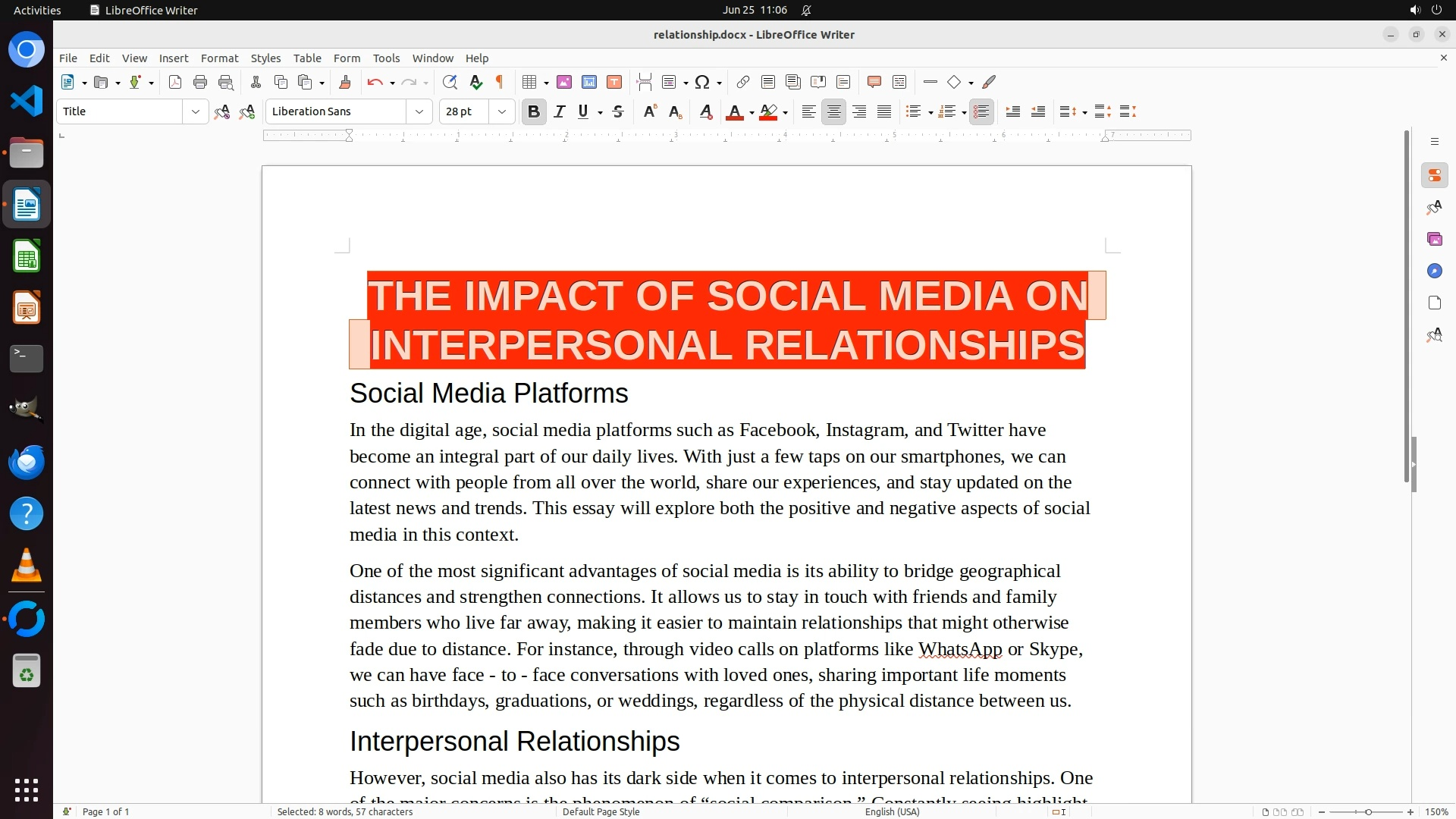Click the Strikethrough formatting icon
The image size is (1456, 819).
click(x=618, y=111)
